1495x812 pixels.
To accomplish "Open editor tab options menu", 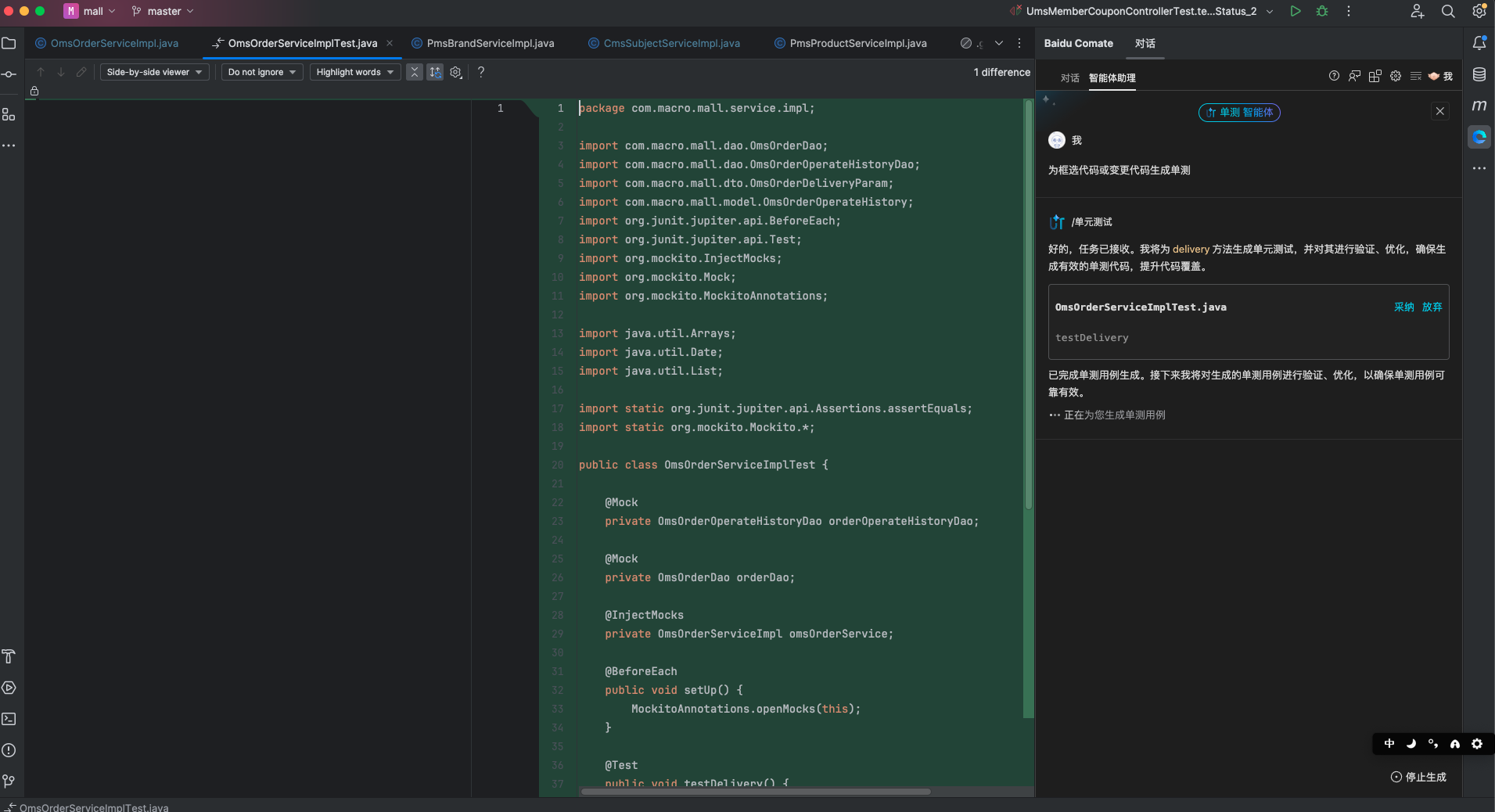I will (x=1019, y=43).
